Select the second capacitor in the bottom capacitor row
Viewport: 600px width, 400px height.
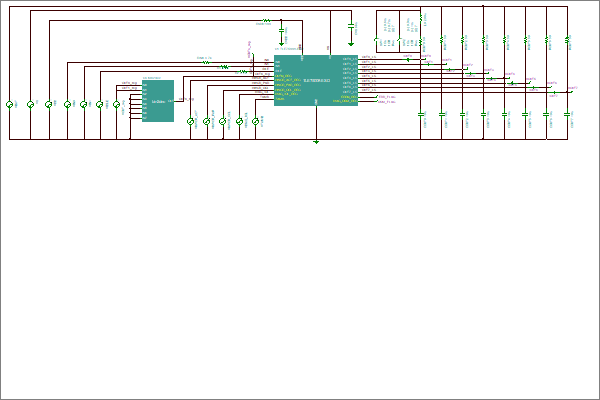442,114
